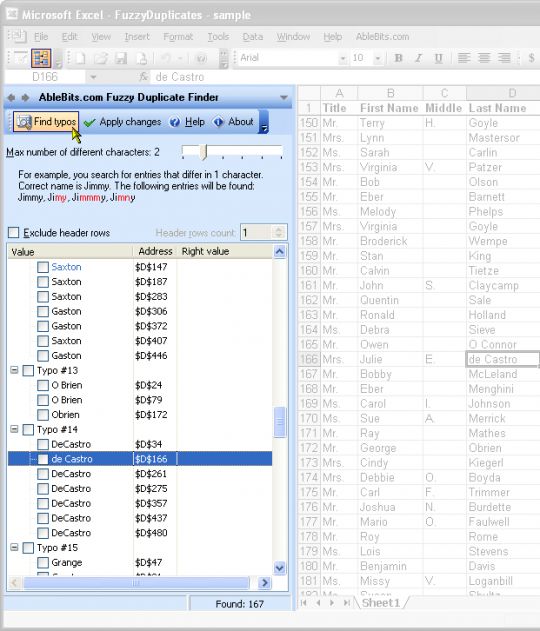This screenshot has height=631, width=540.
Task: Click the Save toolbar icon
Action: point(121,58)
